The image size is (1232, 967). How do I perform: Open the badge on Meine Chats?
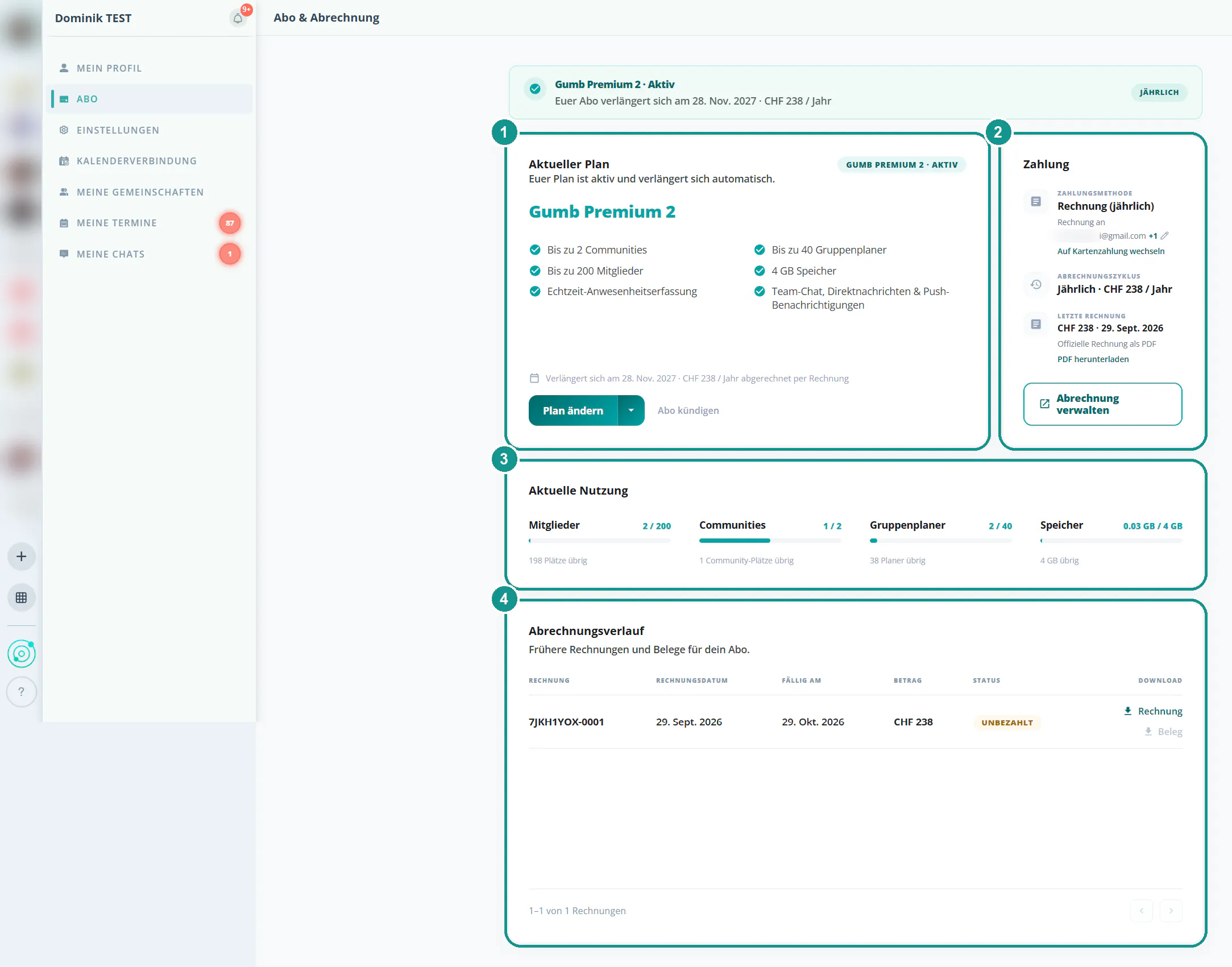click(x=230, y=254)
